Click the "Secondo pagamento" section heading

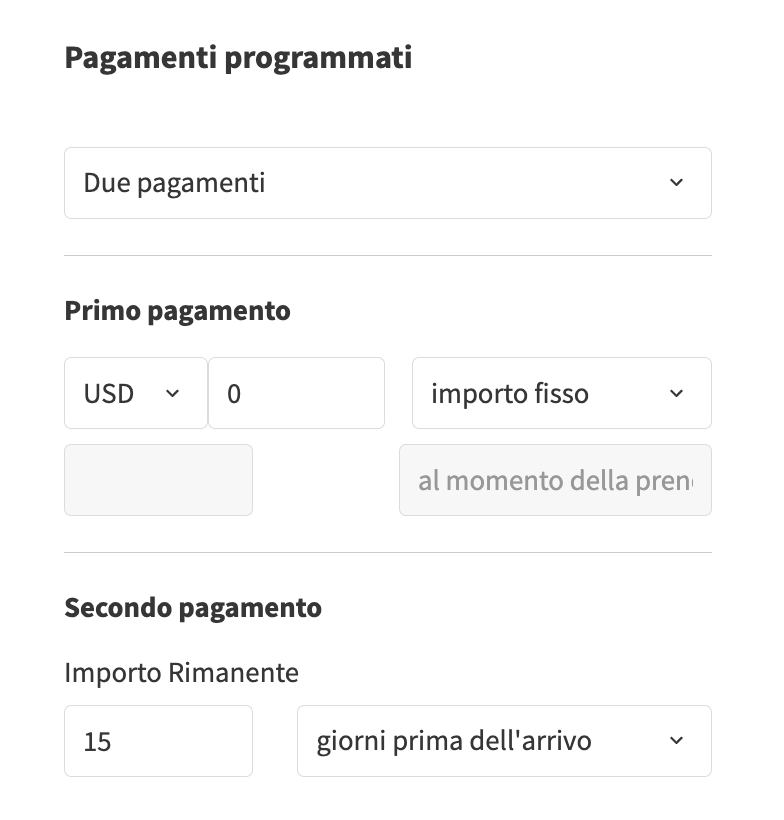click(193, 607)
